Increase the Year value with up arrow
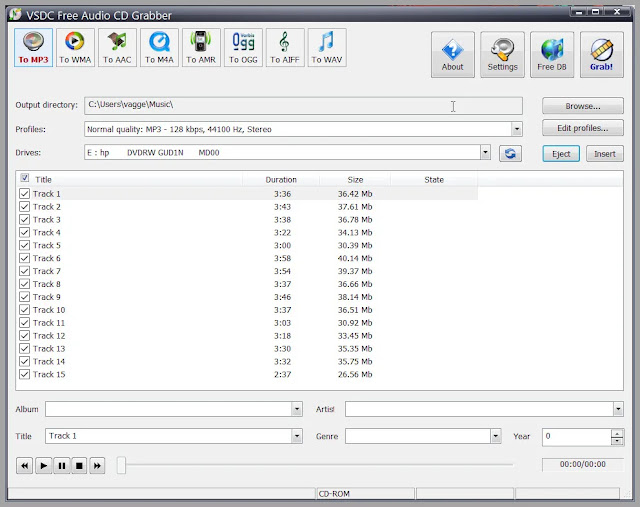This screenshot has width=640, height=507. pyautogui.click(x=617, y=433)
